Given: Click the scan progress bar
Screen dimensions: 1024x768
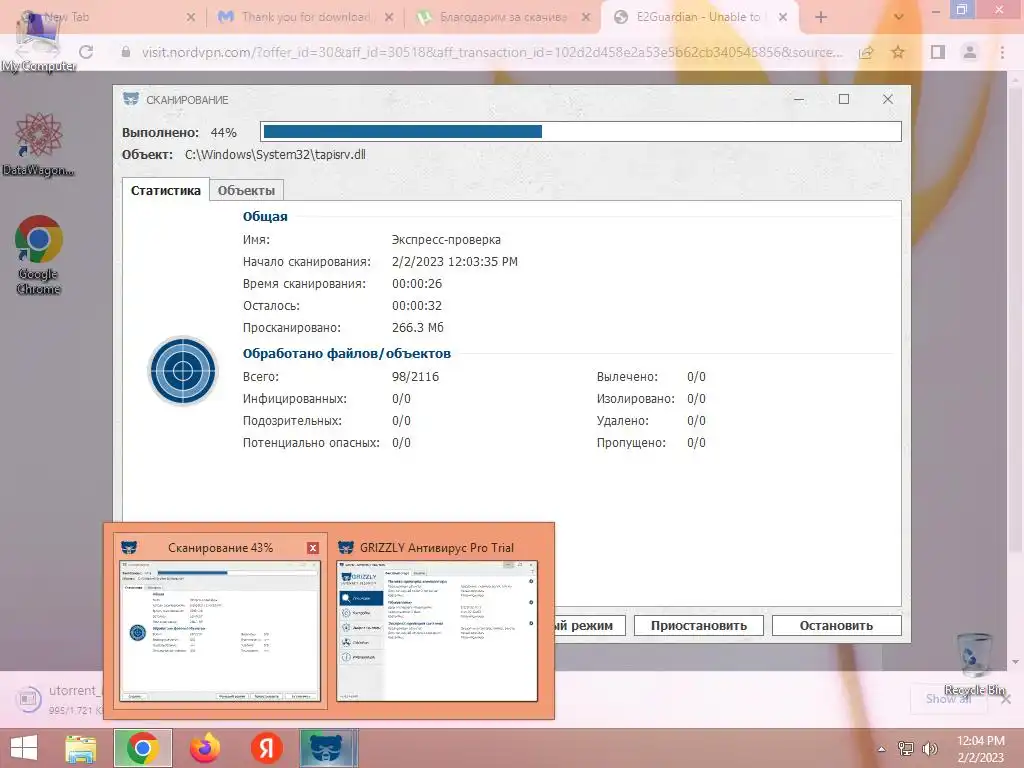Looking at the screenshot, I should (x=581, y=132).
